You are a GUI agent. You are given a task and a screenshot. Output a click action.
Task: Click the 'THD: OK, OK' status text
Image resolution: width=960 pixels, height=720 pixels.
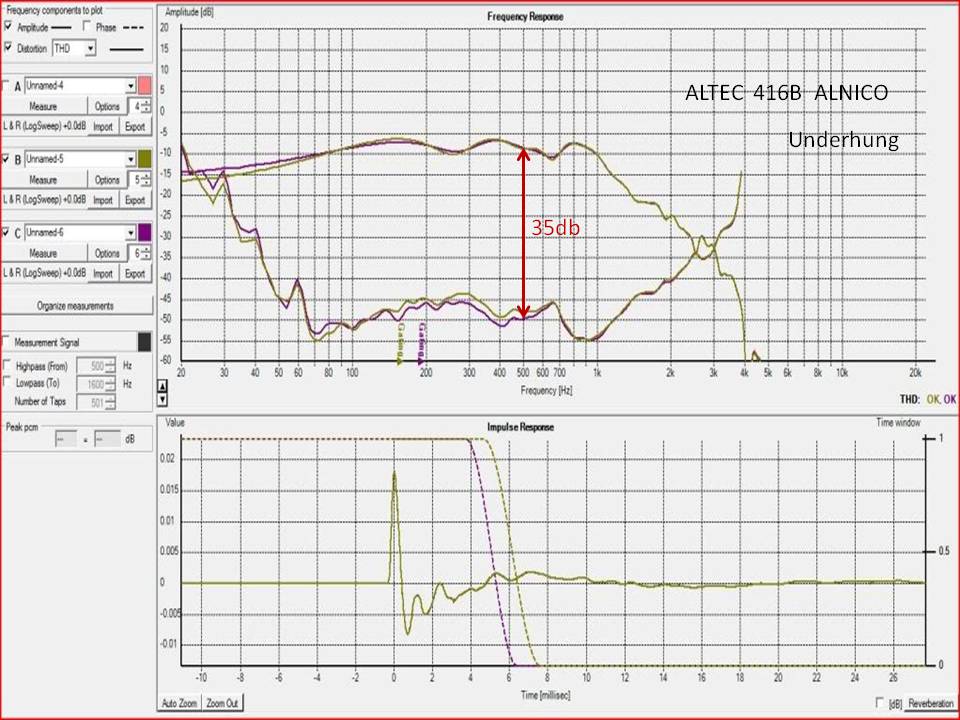coord(928,399)
